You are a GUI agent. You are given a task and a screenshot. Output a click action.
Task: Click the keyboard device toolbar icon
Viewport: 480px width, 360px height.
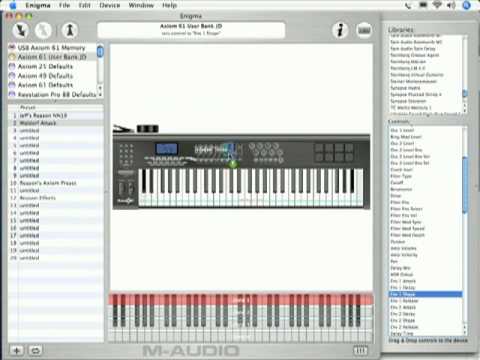coord(364,30)
